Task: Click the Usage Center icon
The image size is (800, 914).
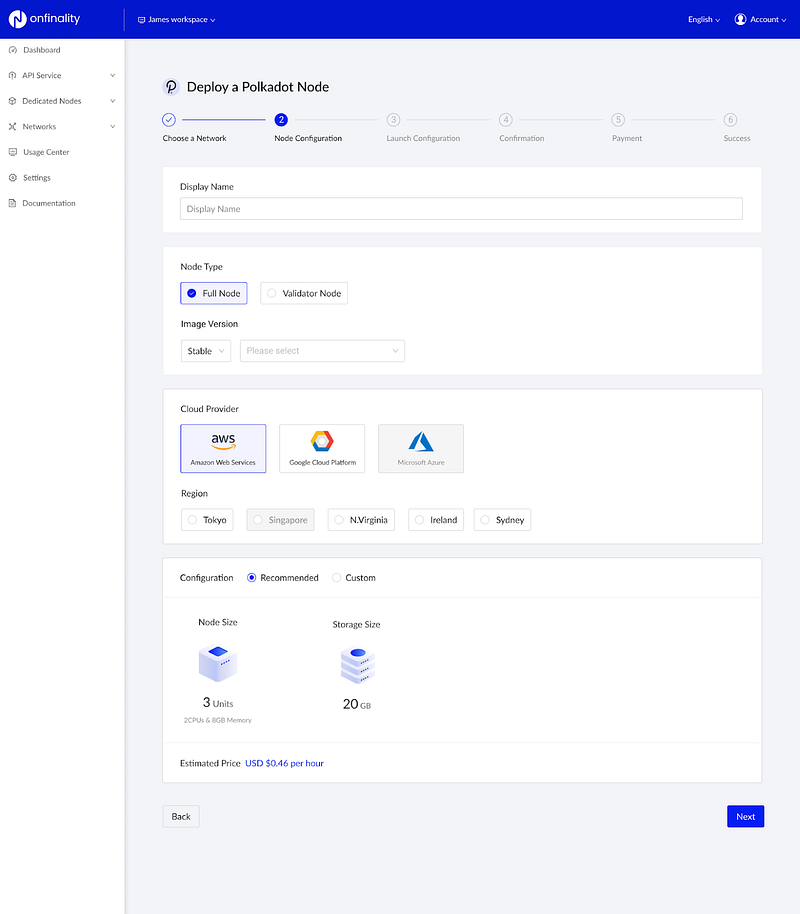Action: coord(13,152)
